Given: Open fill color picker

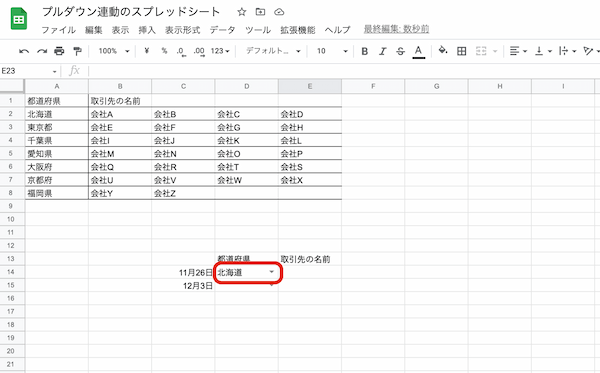Looking at the screenshot, I should pos(443,50).
